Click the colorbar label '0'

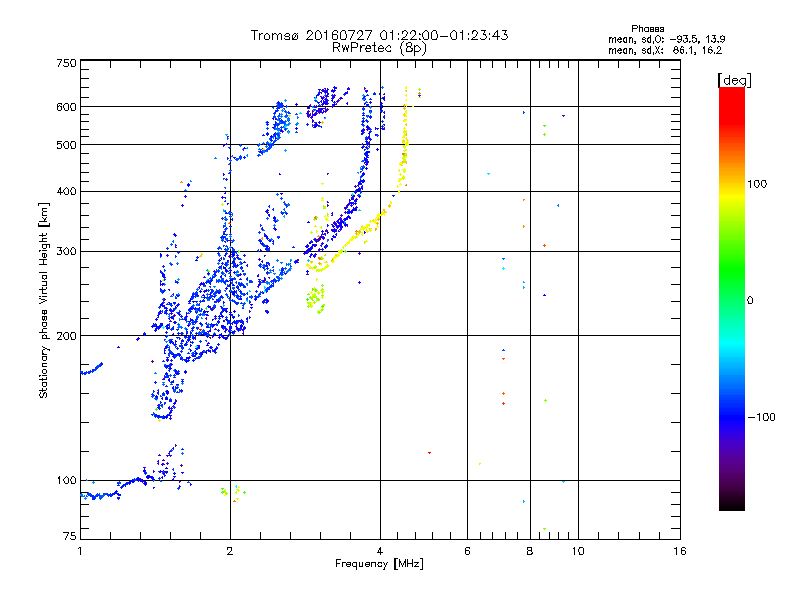pyautogui.click(x=750, y=301)
